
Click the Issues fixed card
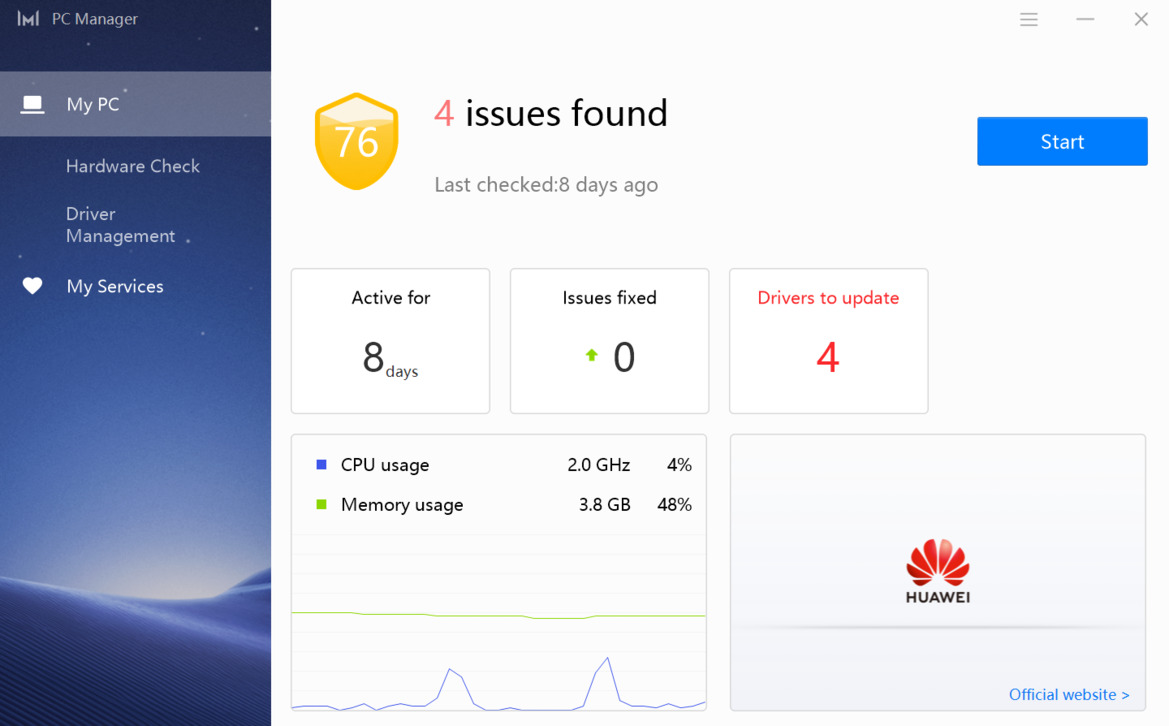(x=610, y=341)
